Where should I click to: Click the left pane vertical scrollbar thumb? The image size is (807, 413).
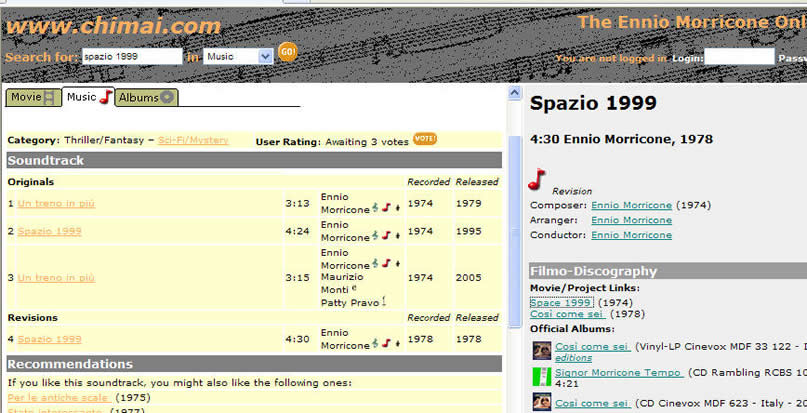click(x=514, y=232)
